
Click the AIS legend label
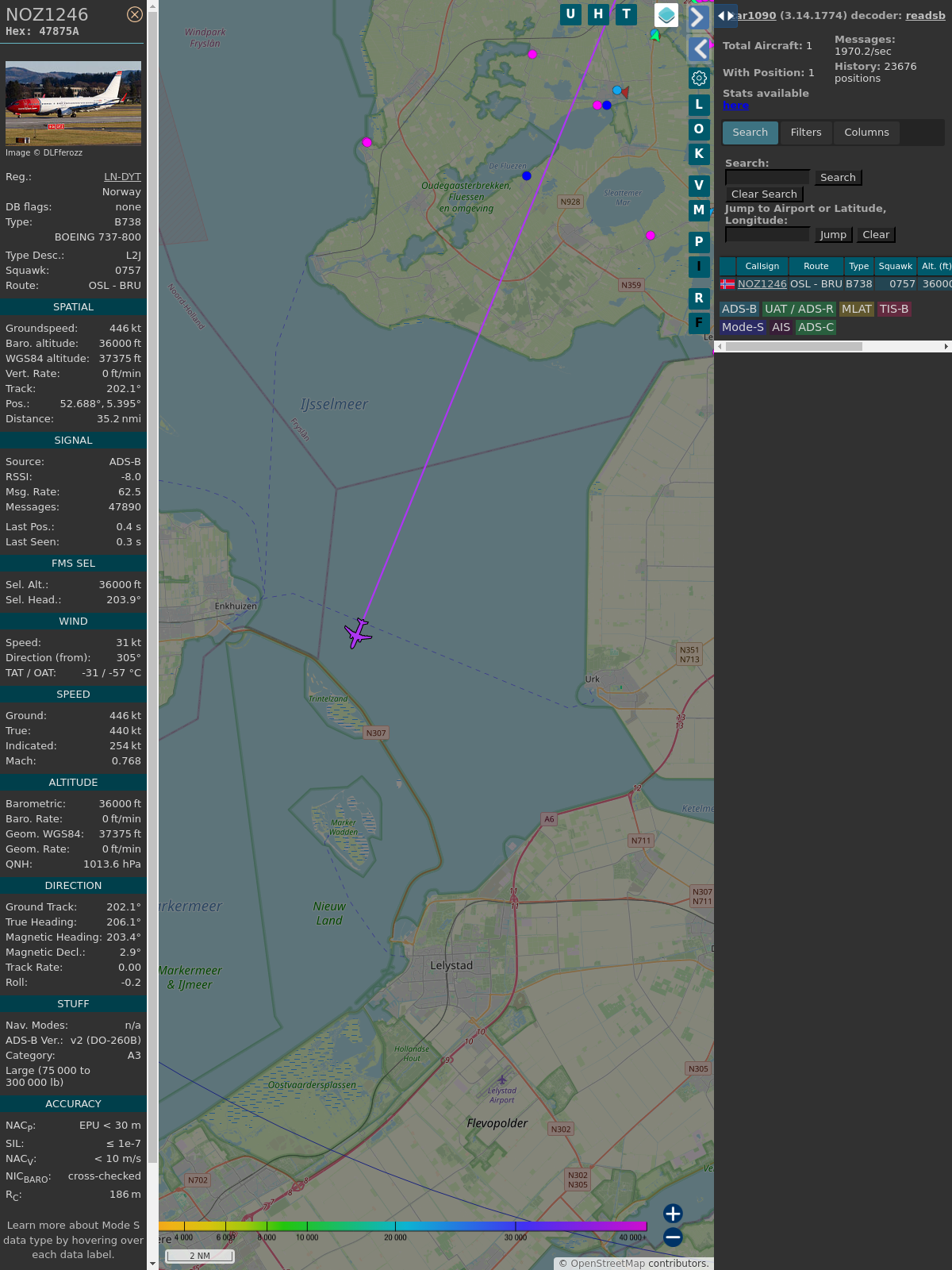click(781, 328)
